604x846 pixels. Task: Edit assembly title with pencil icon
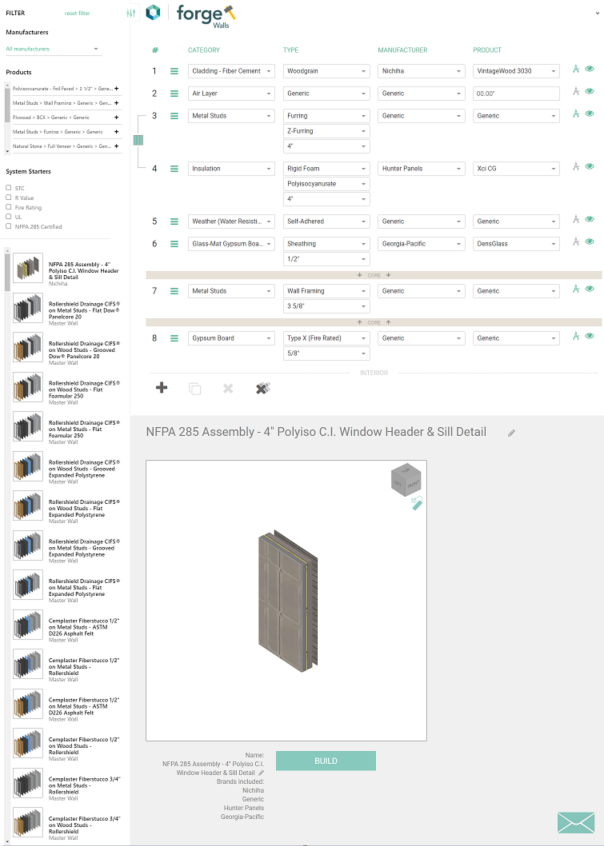512,433
